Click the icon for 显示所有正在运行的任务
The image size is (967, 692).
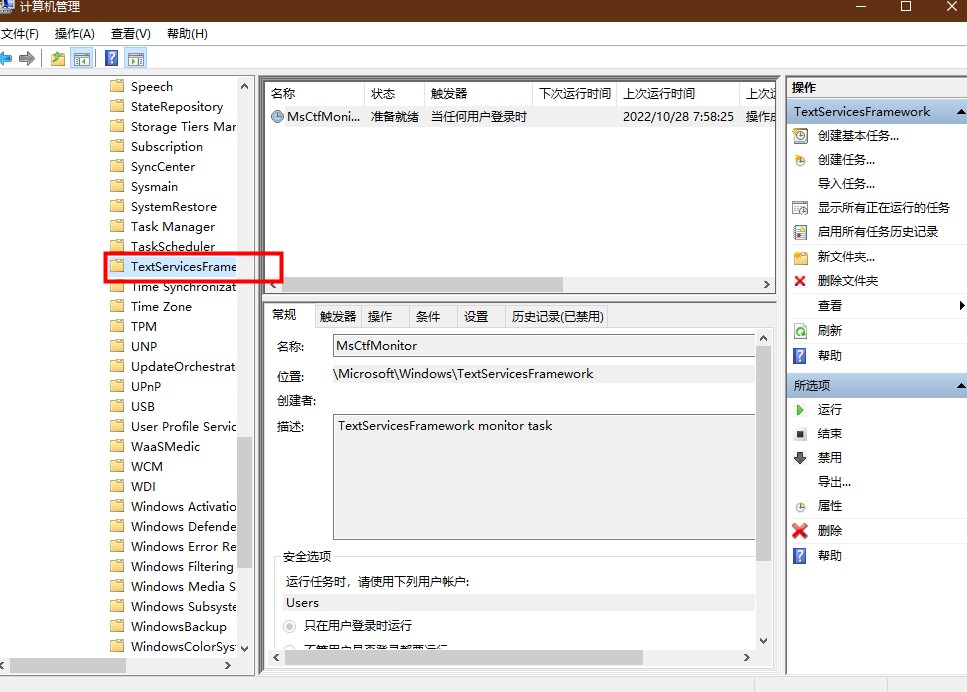coord(800,208)
